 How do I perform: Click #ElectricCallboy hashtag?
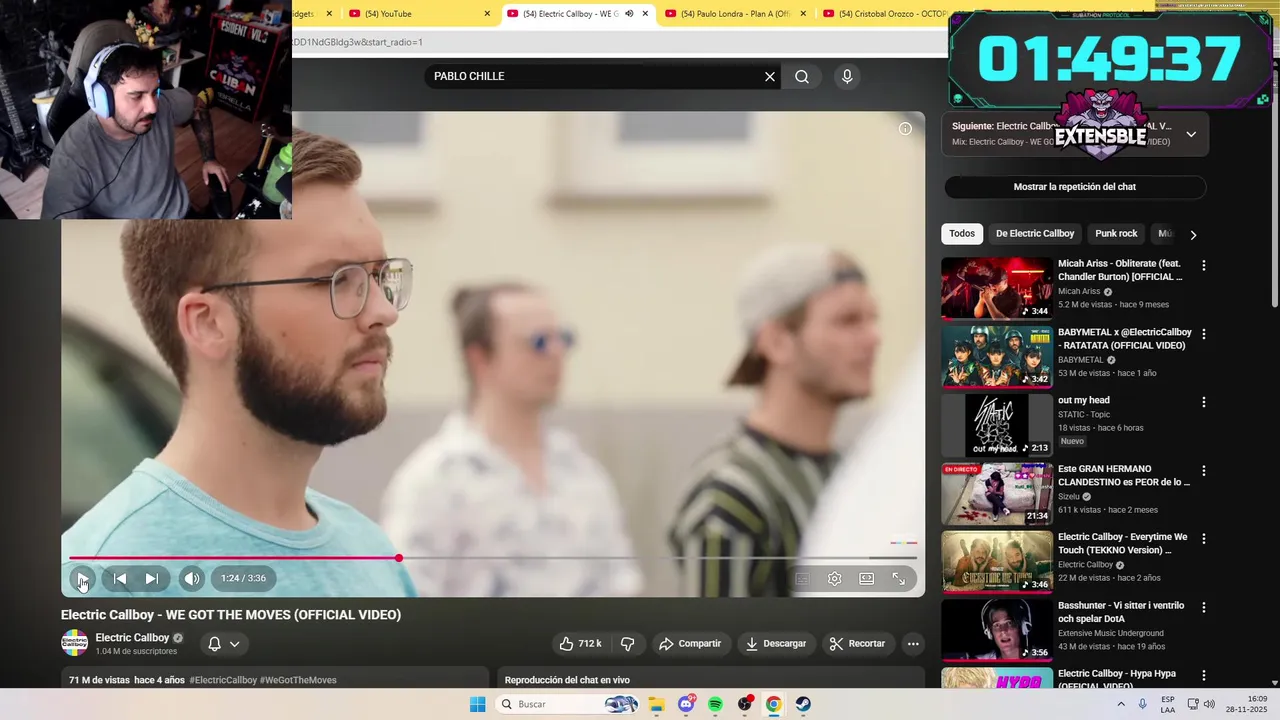pos(223,680)
